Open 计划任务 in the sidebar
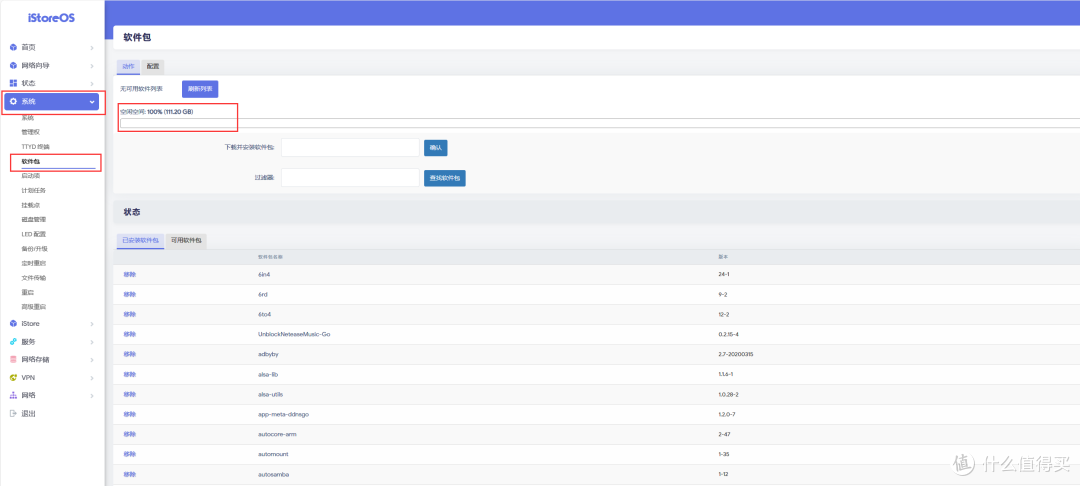1080x486 pixels. (34, 190)
